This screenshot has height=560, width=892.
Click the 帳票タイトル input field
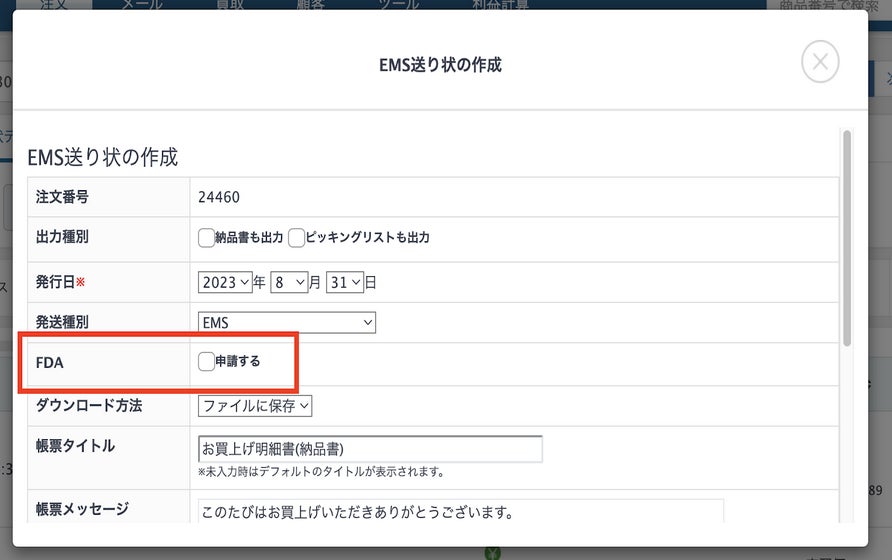370,449
